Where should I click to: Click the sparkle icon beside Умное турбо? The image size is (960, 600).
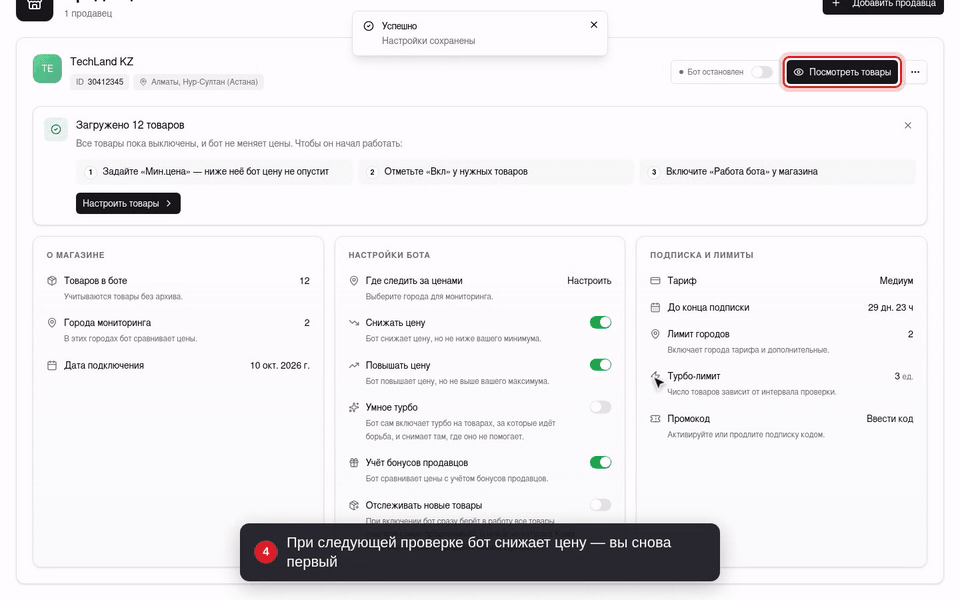pyautogui.click(x=354, y=407)
